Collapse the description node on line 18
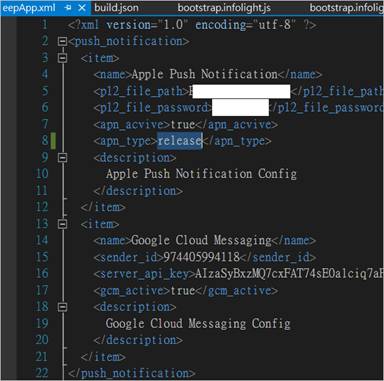 point(62,307)
